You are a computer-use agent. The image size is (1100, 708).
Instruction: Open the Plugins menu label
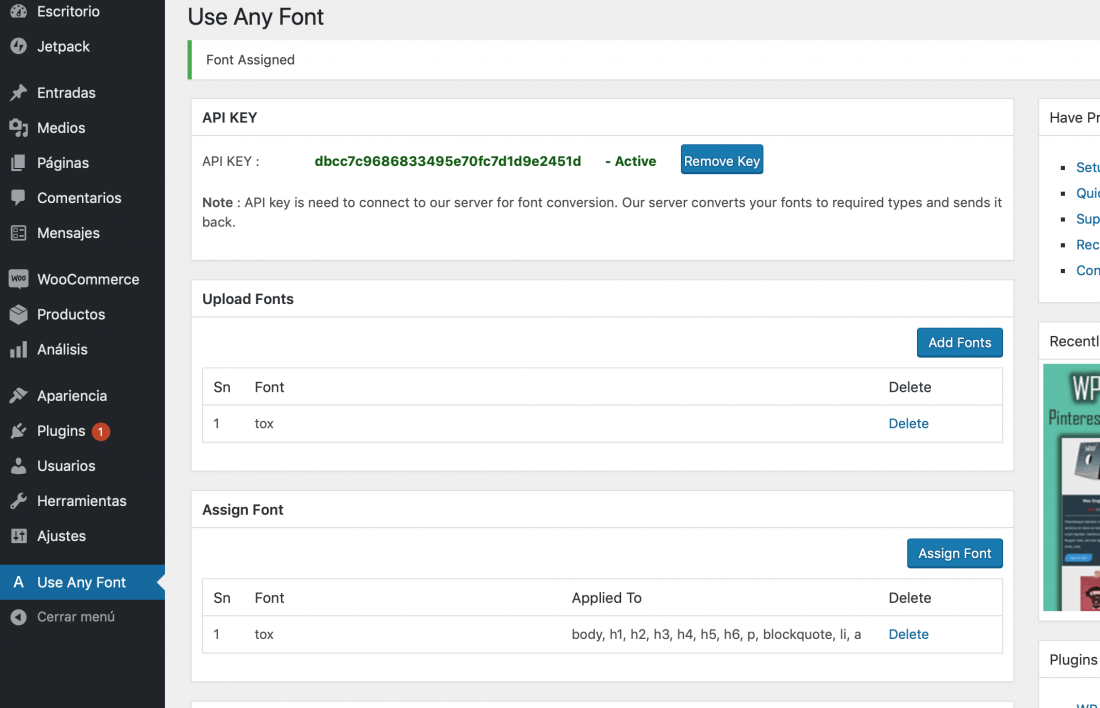click(x=61, y=431)
